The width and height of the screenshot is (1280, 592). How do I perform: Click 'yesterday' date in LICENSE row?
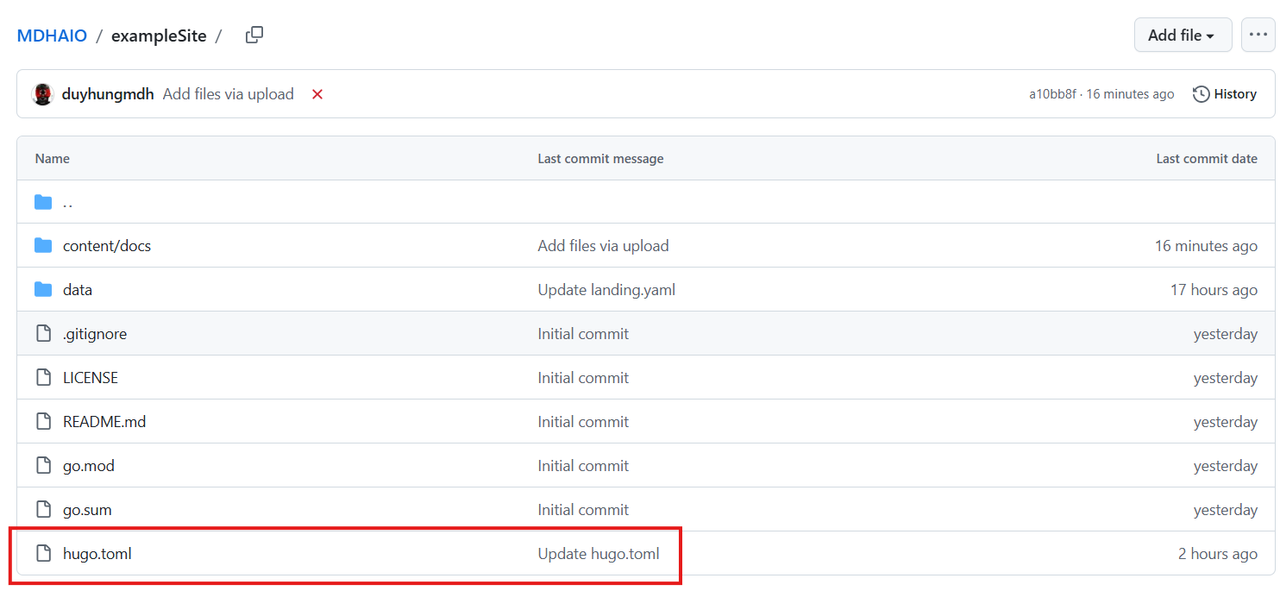[1225, 378]
